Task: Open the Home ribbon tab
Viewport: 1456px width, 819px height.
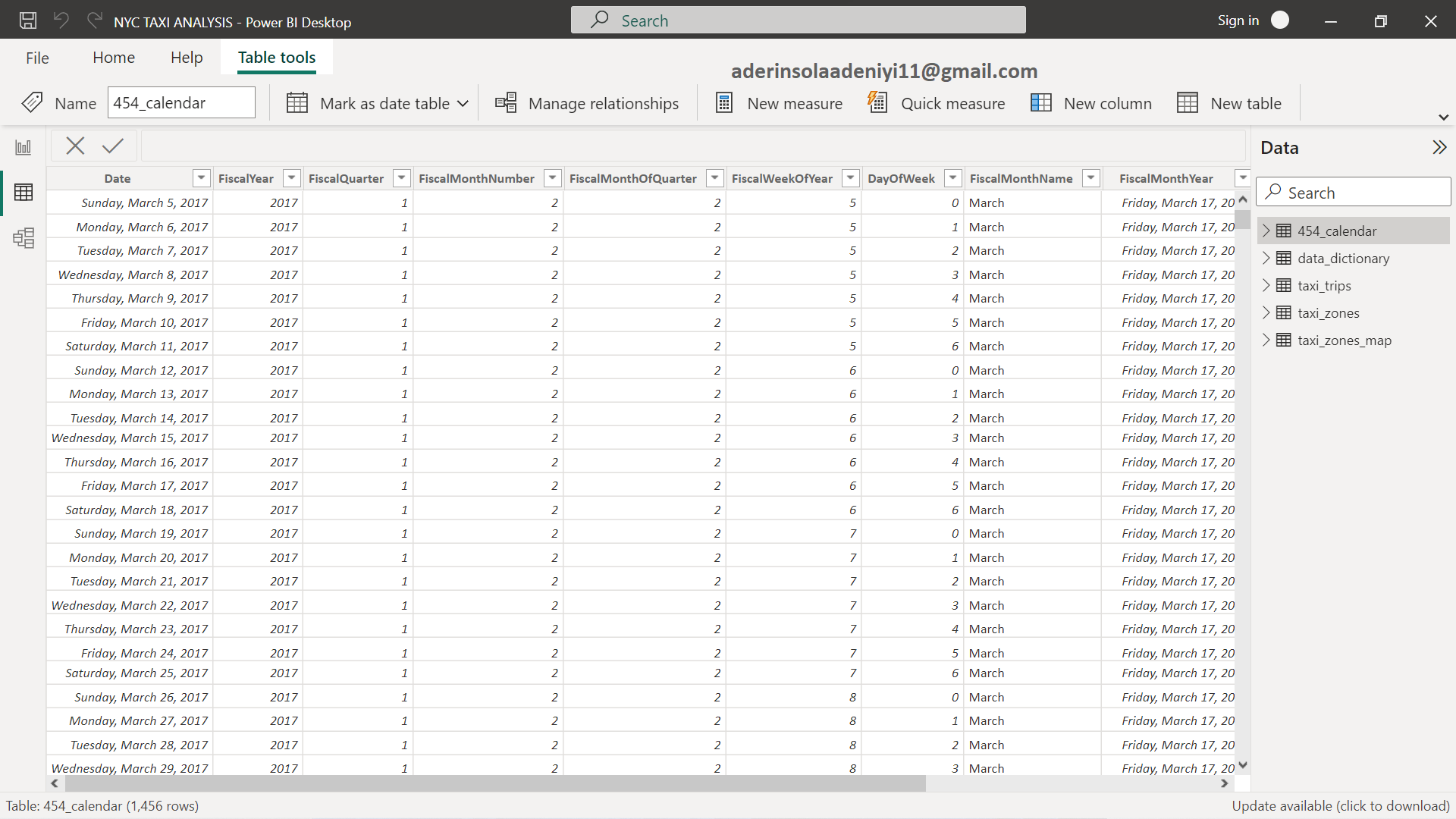Action: click(x=114, y=58)
